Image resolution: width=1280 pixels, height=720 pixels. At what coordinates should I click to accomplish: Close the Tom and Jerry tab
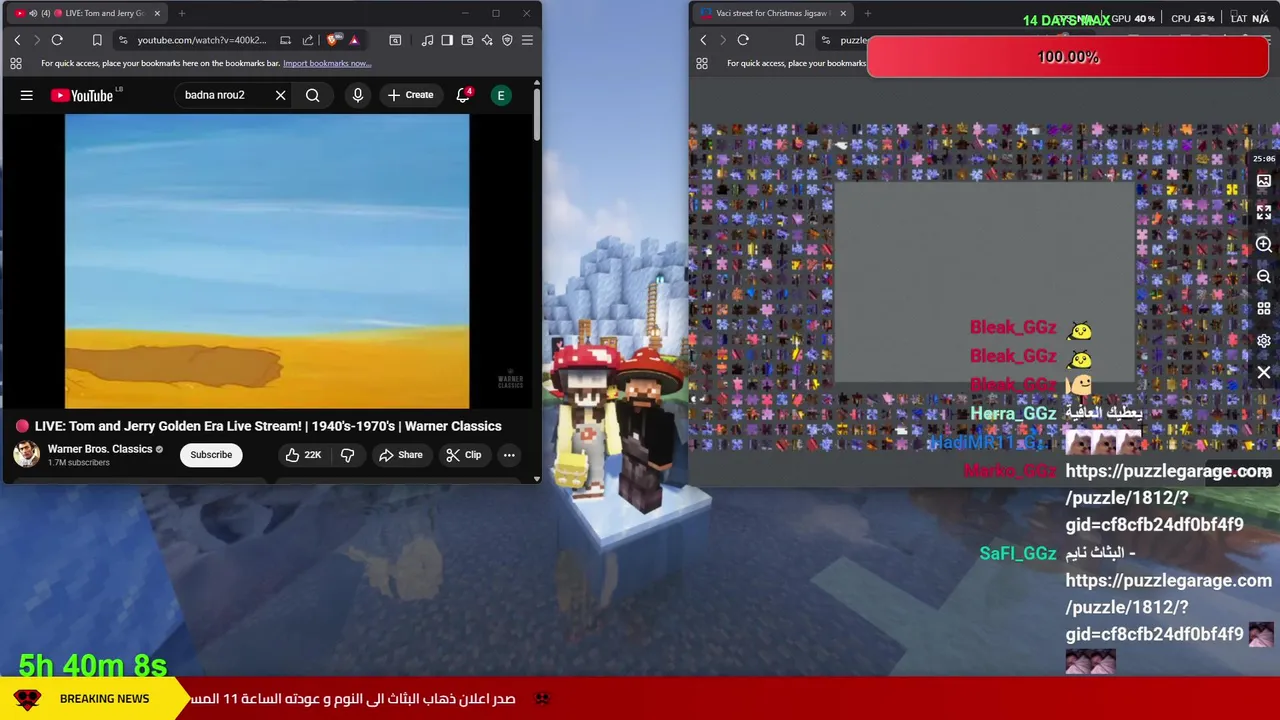pos(157,13)
